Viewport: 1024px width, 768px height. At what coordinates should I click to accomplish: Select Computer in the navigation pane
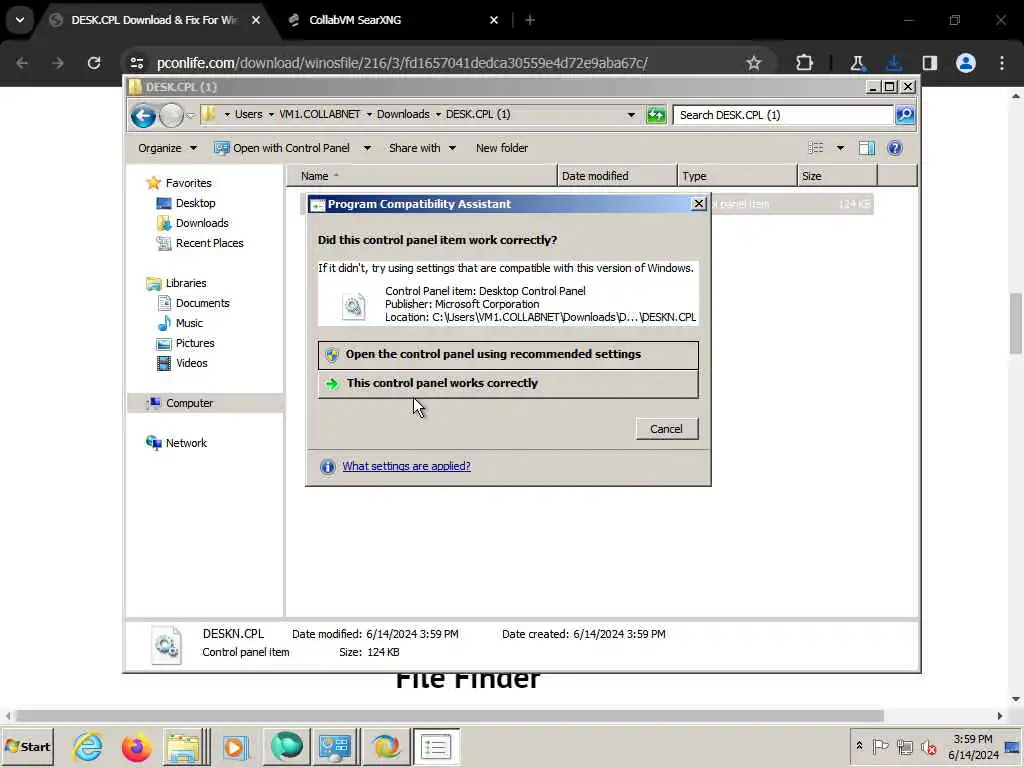189,403
